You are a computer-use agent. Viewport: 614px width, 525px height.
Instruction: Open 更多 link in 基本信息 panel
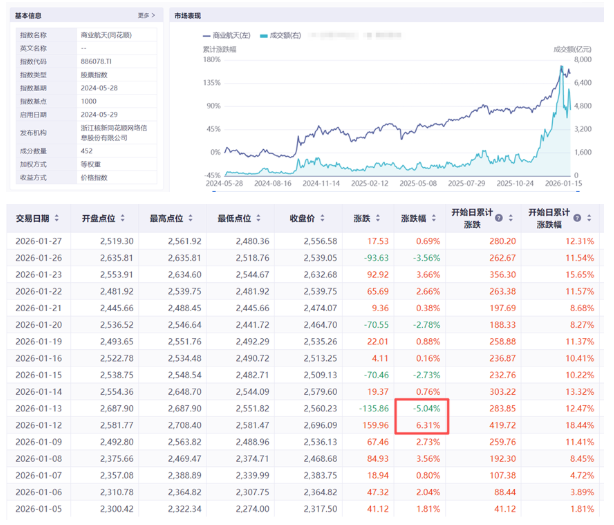click(x=146, y=15)
